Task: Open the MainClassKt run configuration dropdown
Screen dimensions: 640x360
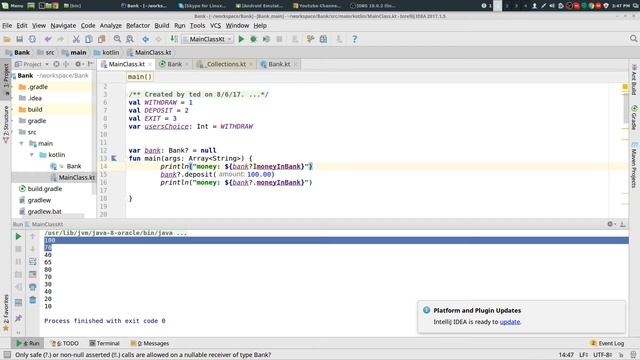Action: point(207,39)
